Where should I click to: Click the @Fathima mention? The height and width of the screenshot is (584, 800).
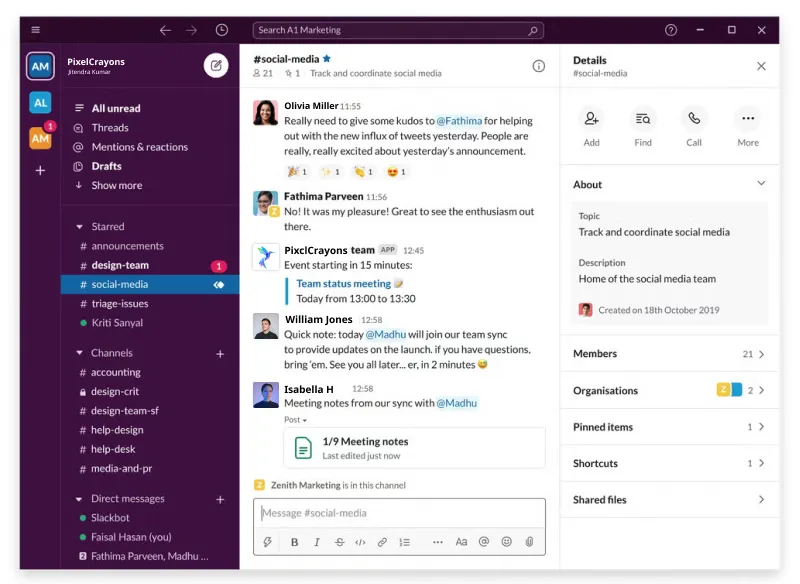click(459, 121)
